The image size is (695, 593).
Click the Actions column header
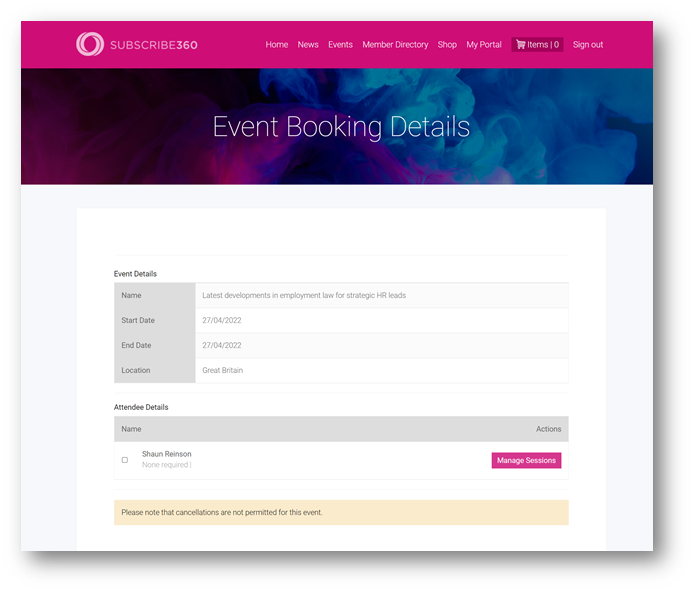[548, 429]
